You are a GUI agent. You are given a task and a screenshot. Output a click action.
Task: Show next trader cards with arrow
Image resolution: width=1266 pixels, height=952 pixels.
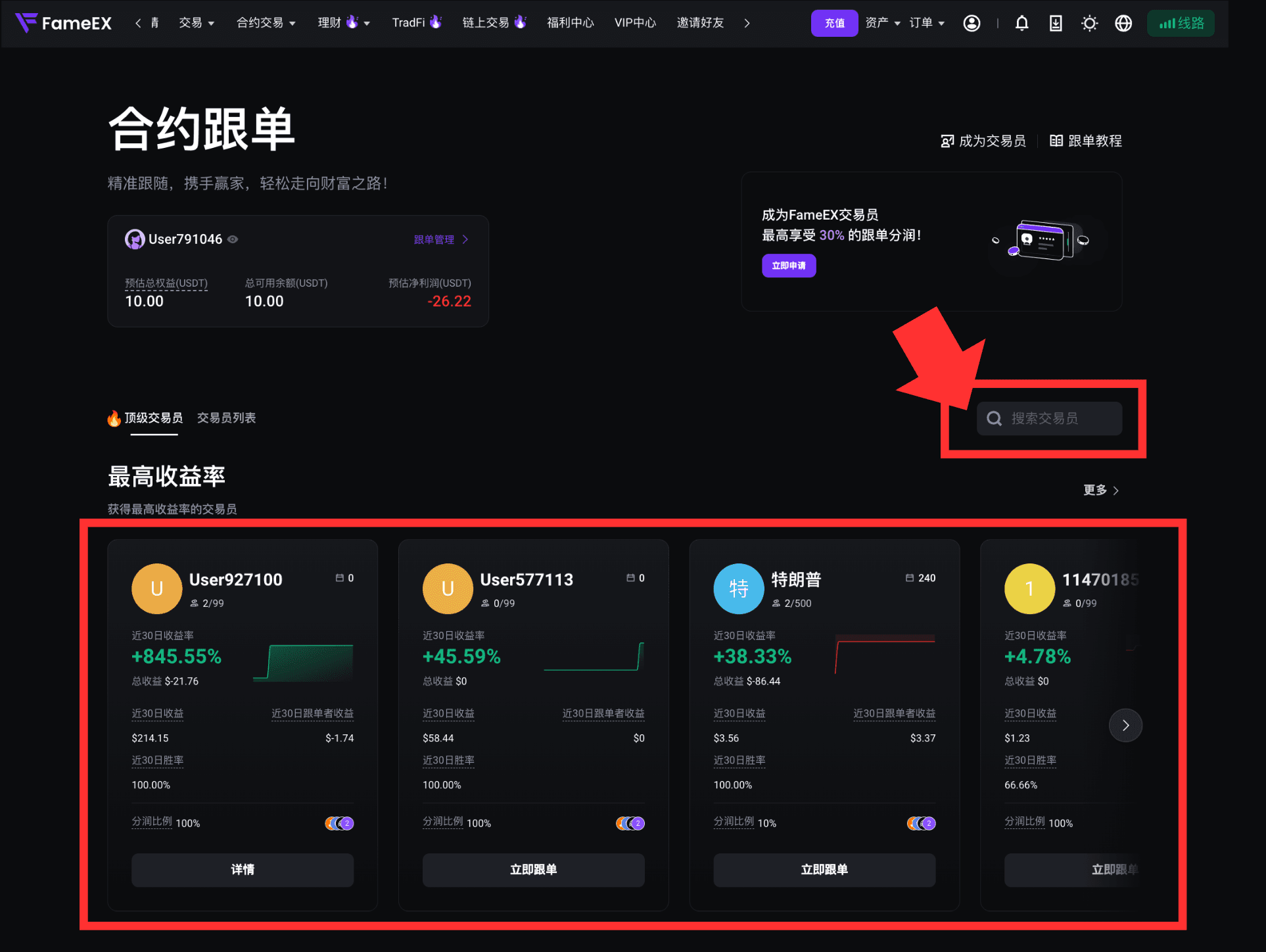pos(1125,725)
